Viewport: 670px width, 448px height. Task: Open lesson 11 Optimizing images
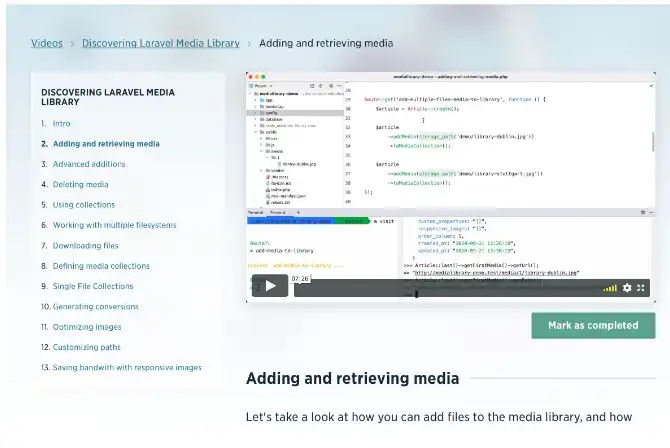(x=87, y=327)
